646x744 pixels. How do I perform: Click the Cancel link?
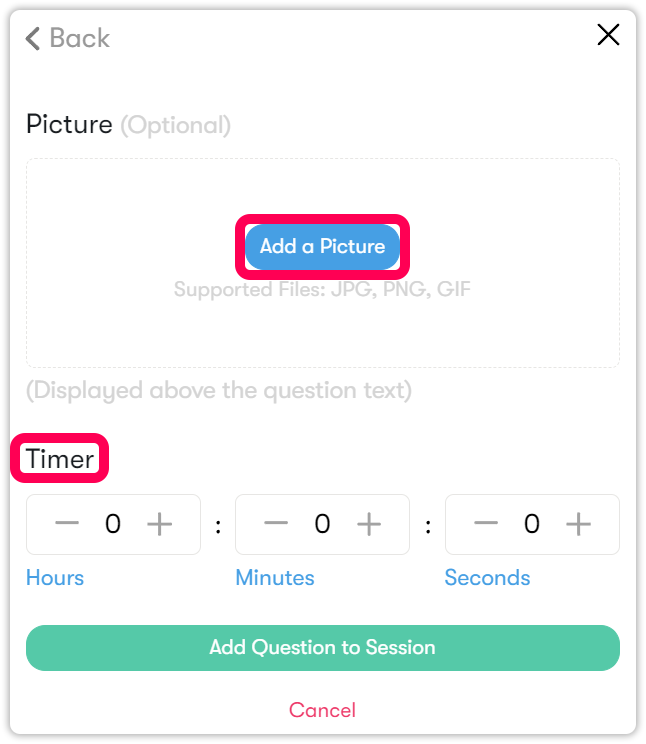[x=322, y=710]
